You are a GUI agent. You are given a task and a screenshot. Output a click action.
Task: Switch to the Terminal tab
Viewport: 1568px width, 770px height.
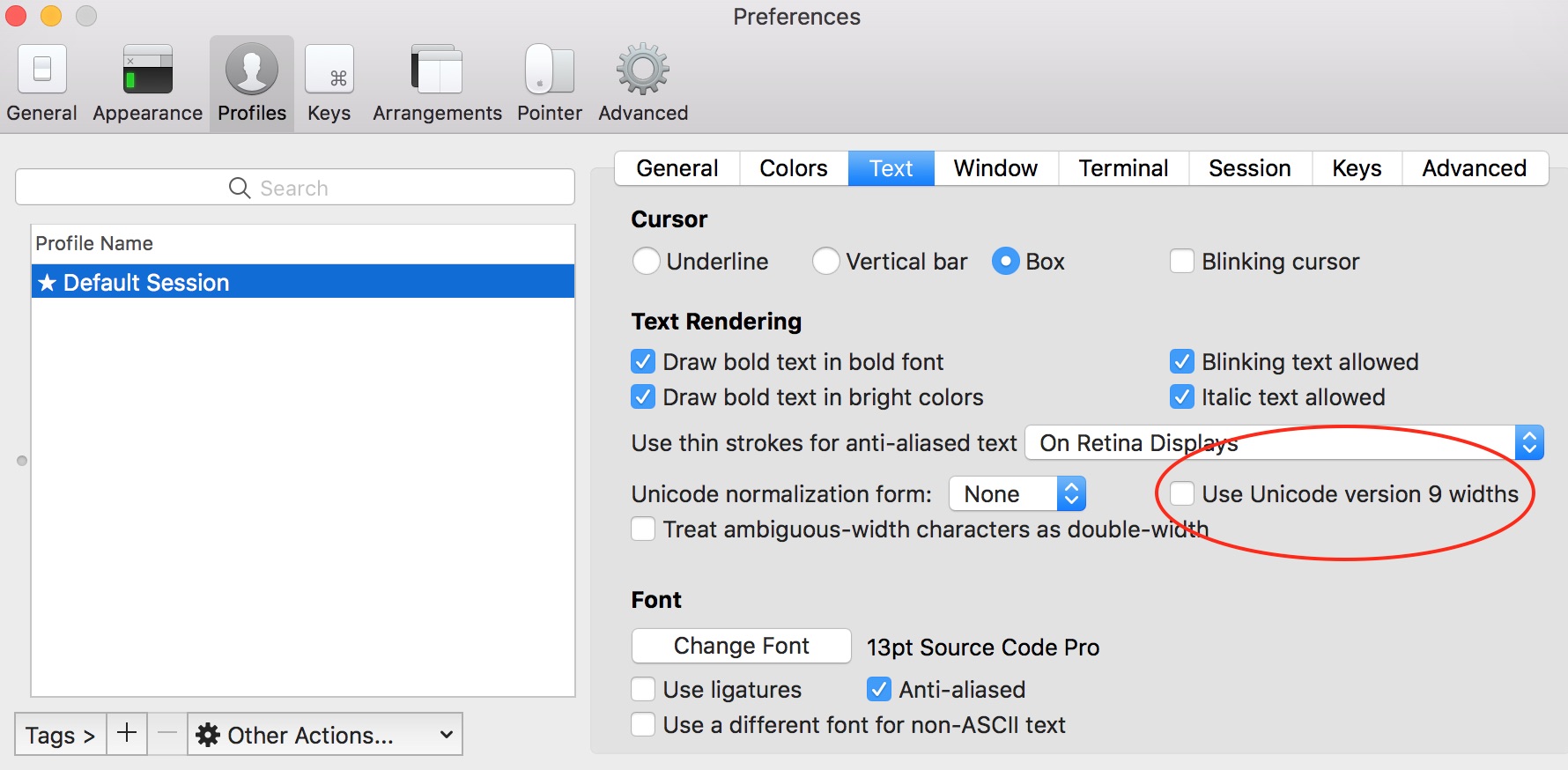(1123, 168)
